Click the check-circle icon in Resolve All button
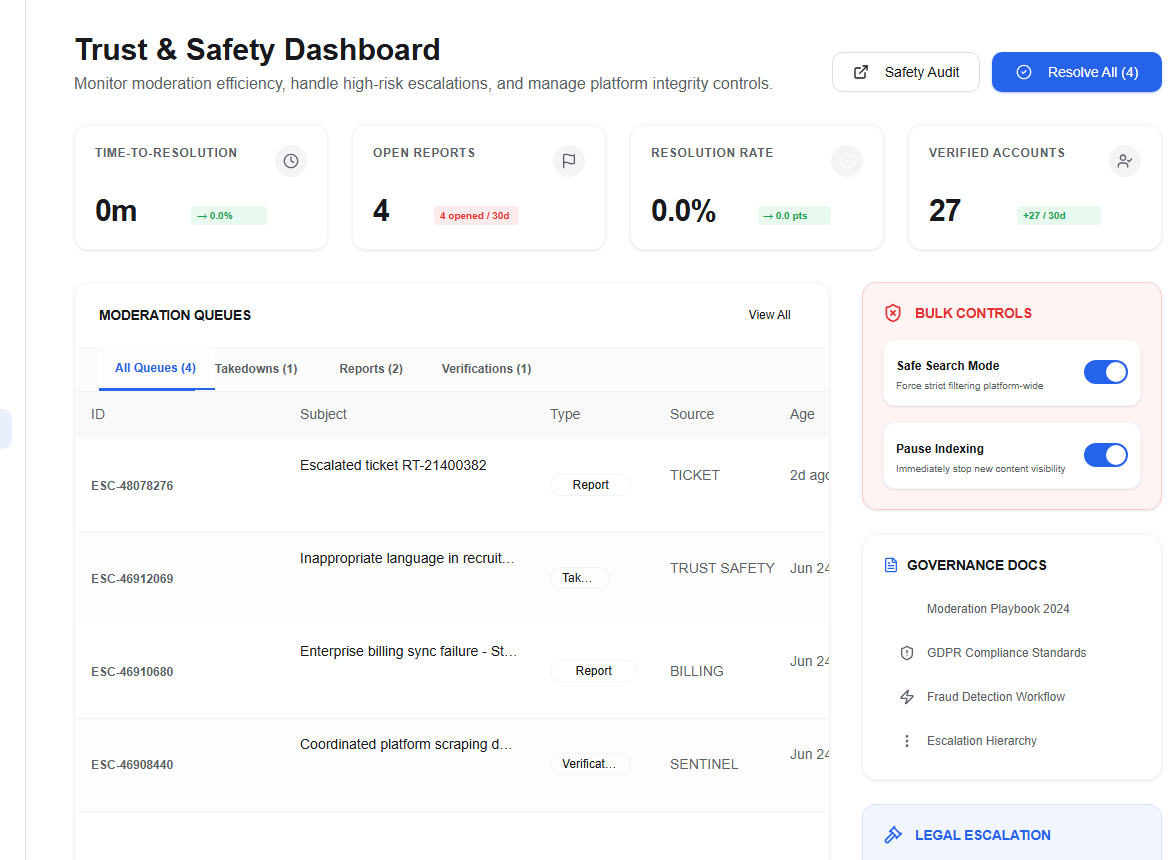 coord(1024,72)
